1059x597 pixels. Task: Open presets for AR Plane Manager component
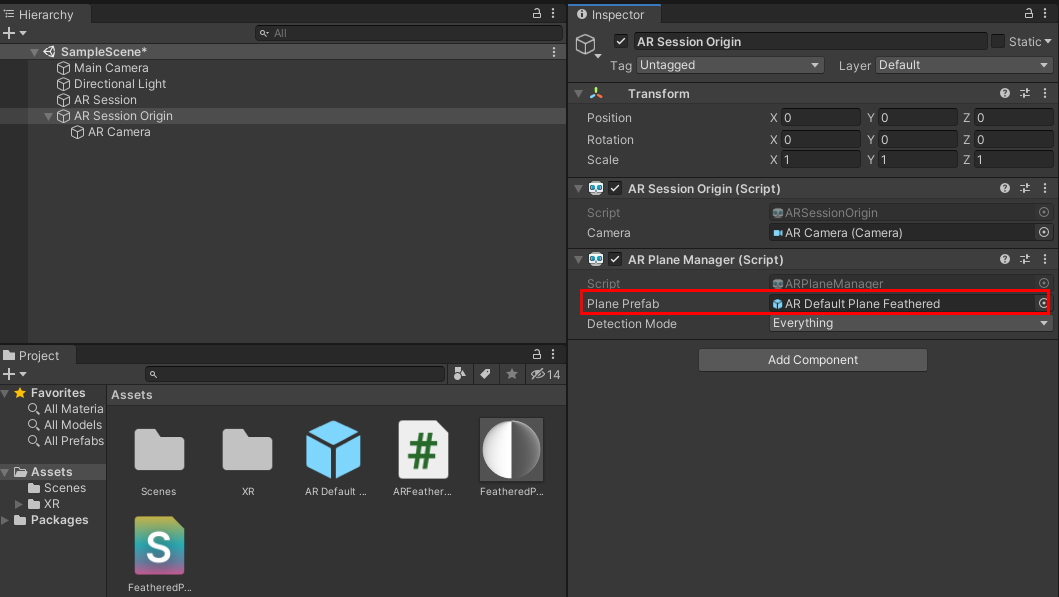click(x=1025, y=259)
